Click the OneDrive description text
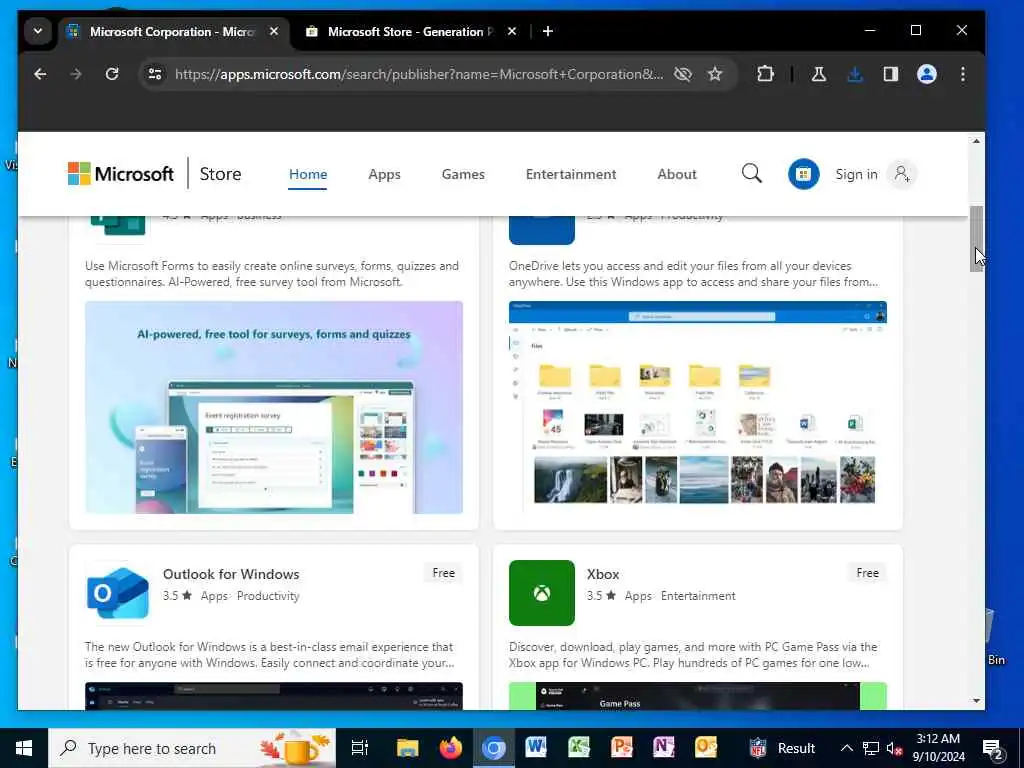The height and width of the screenshot is (768, 1024). click(694, 274)
